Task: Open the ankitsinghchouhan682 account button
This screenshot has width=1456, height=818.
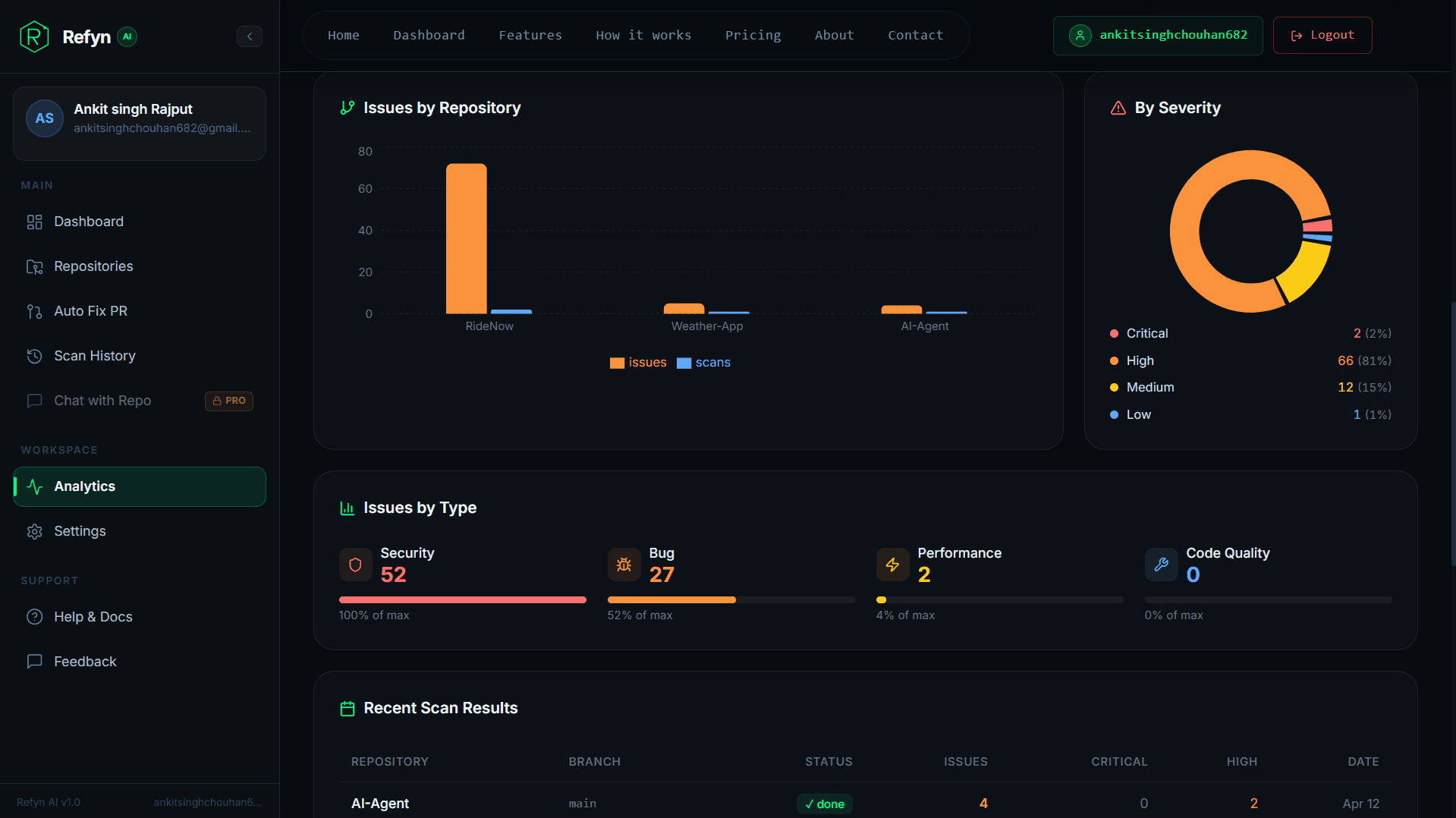Action: 1158,35
